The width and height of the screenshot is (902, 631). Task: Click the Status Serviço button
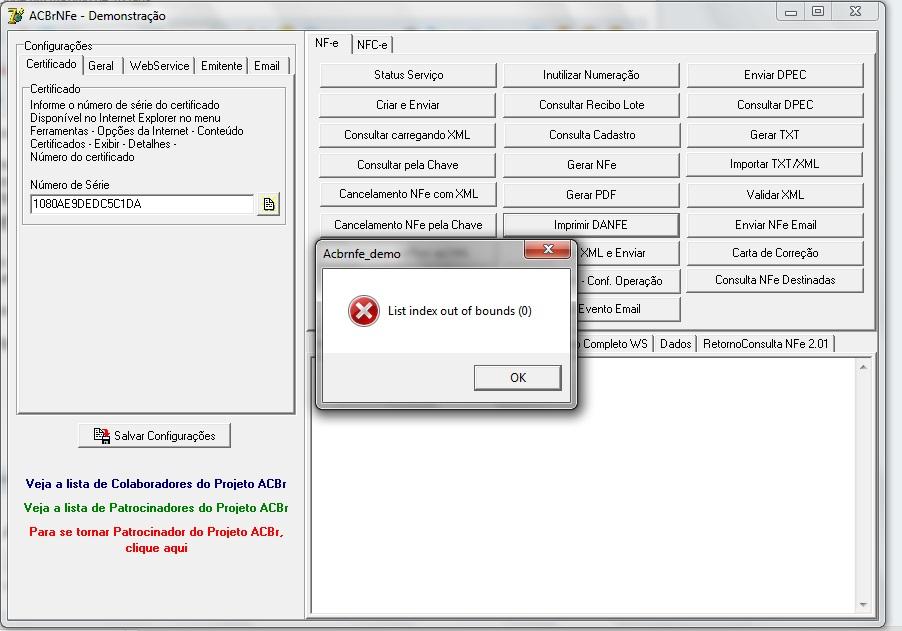coord(408,75)
